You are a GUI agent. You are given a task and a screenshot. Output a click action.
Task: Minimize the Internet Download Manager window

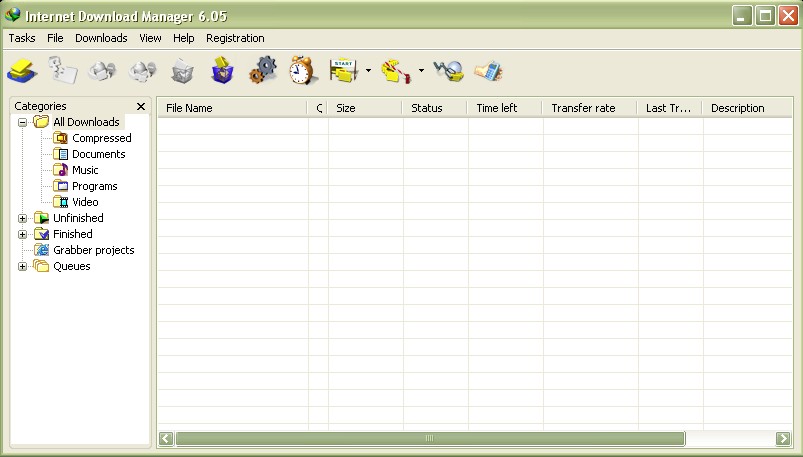click(742, 16)
